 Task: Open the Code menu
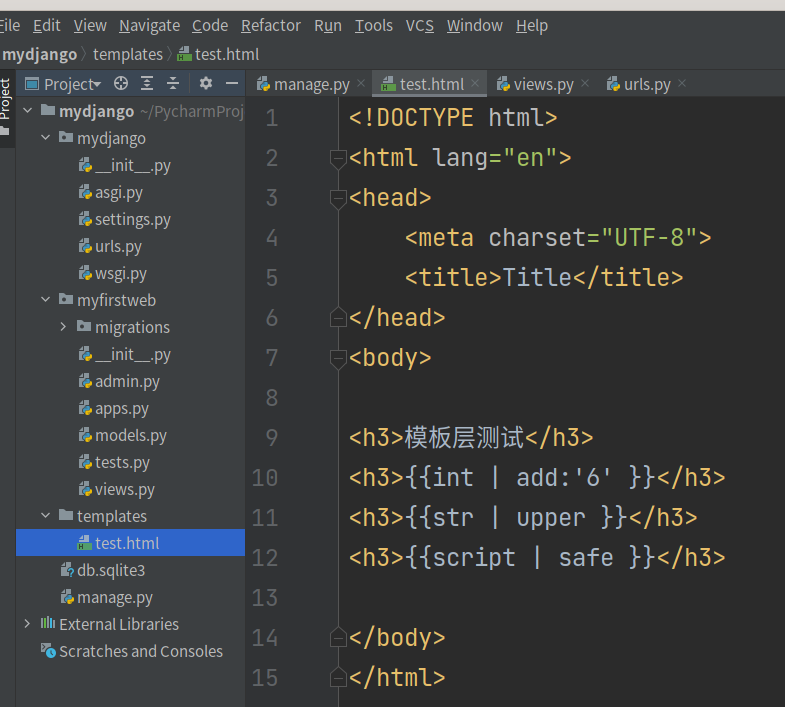pyautogui.click(x=210, y=26)
